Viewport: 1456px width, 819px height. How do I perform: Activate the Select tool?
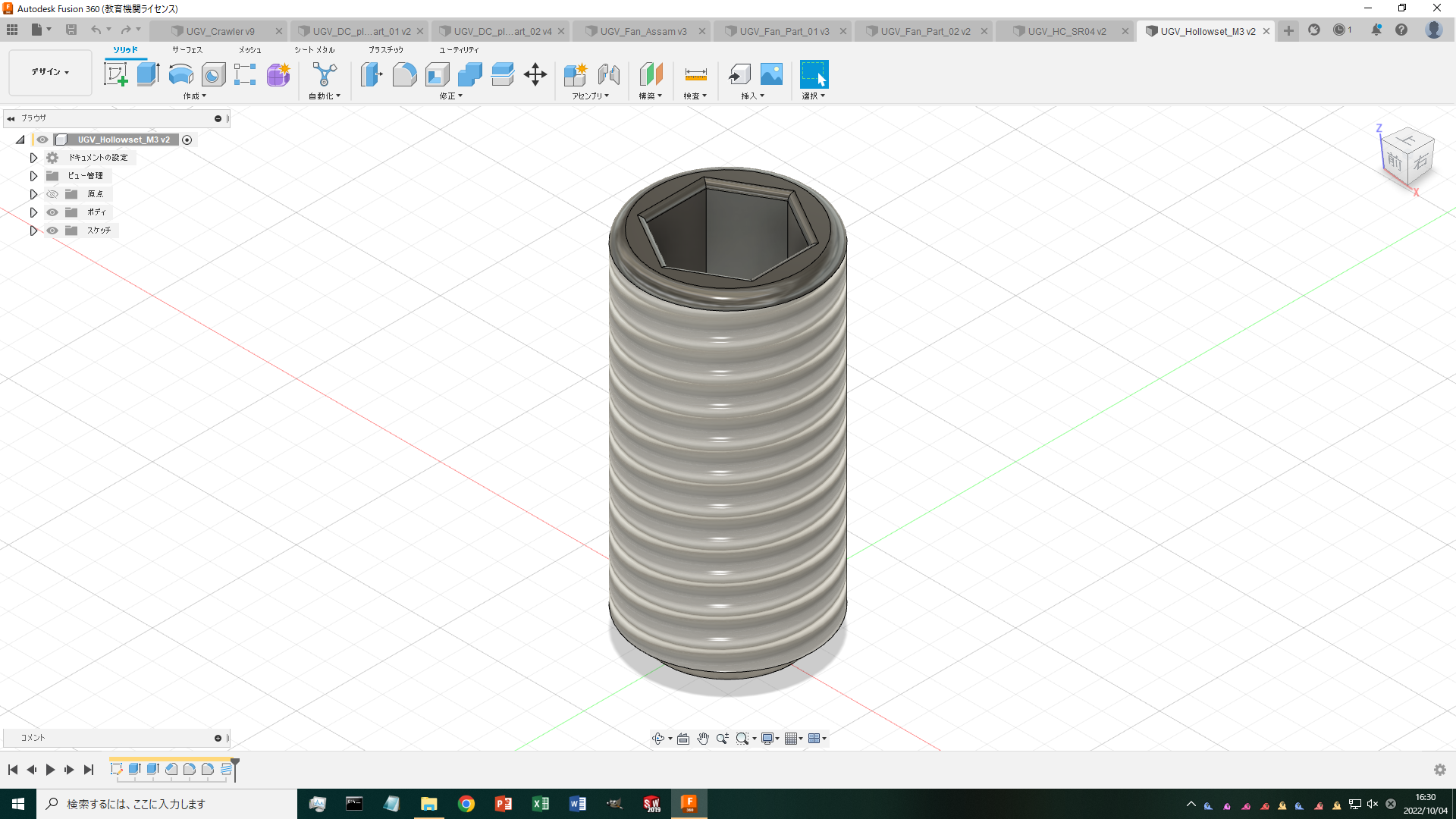pos(814,74)
